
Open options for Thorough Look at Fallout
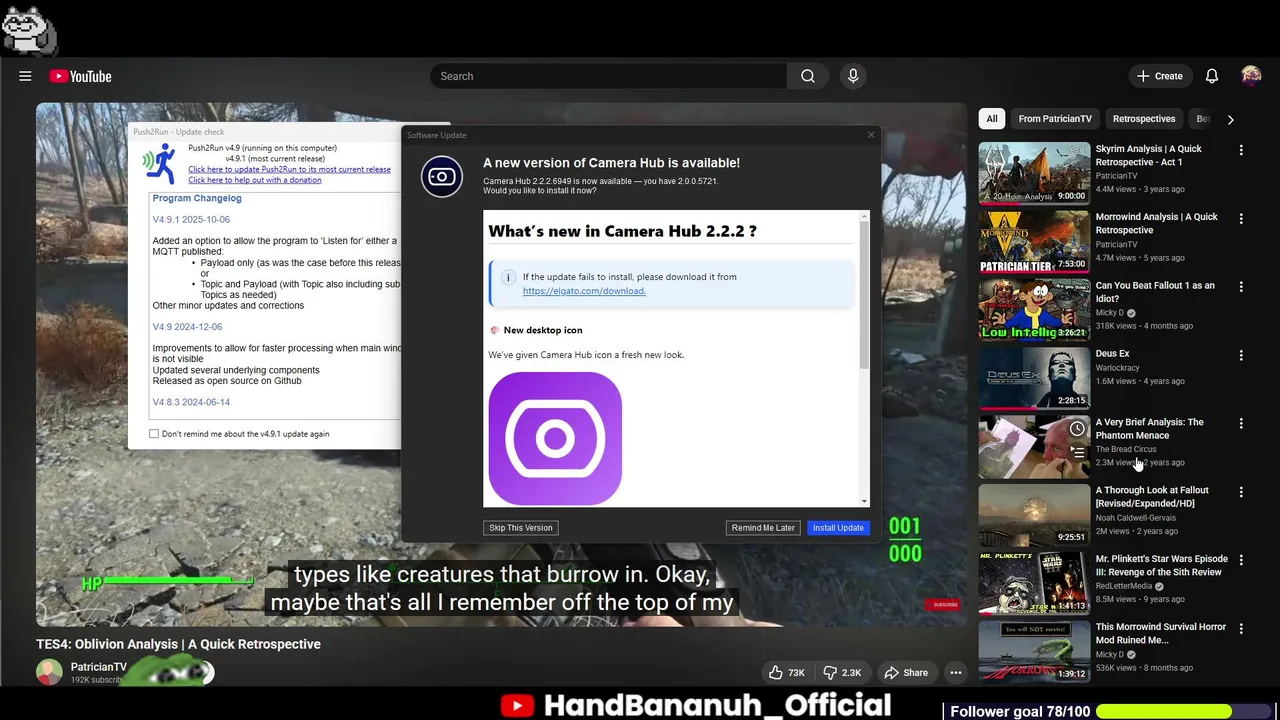tap(1241, 492)
